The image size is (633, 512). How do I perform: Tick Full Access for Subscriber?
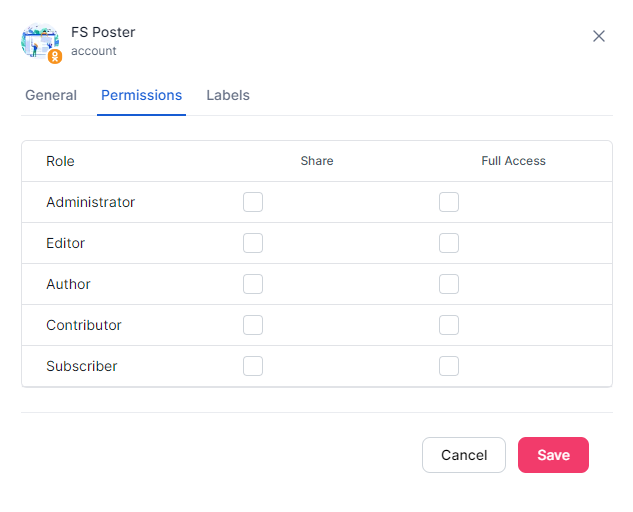(449, 366)
